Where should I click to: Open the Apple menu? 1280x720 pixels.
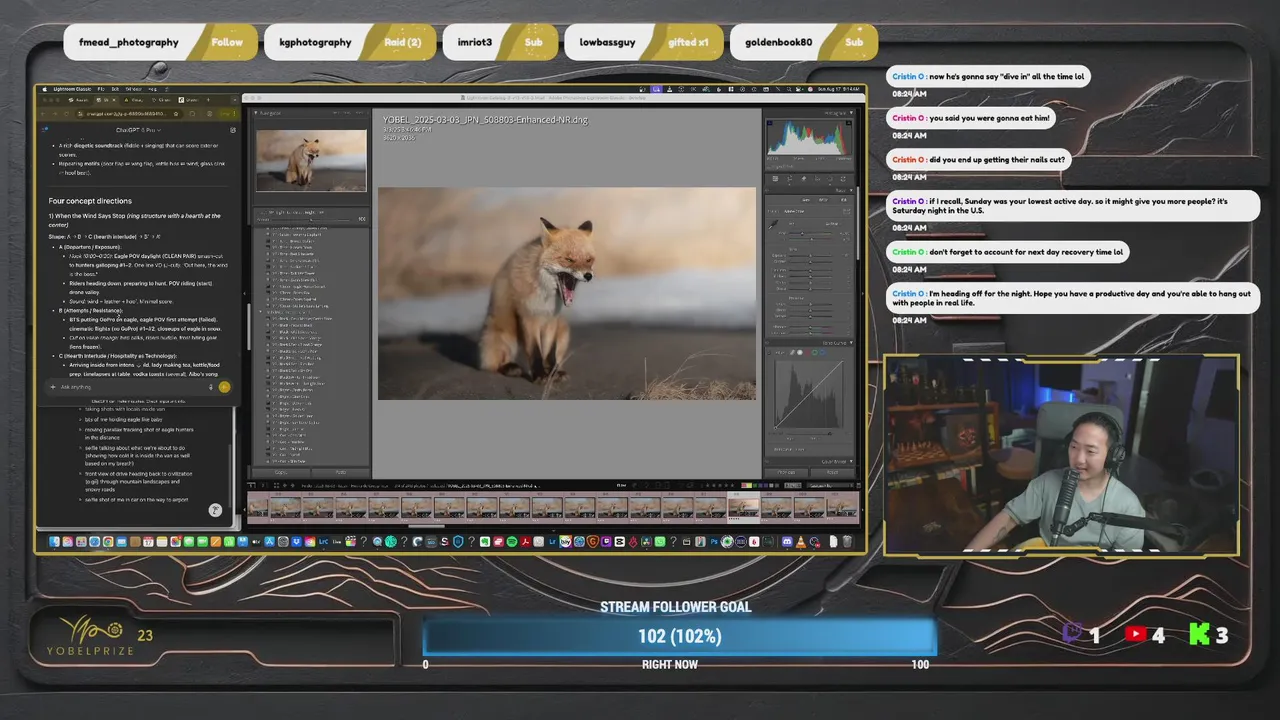tap(45, 89)
